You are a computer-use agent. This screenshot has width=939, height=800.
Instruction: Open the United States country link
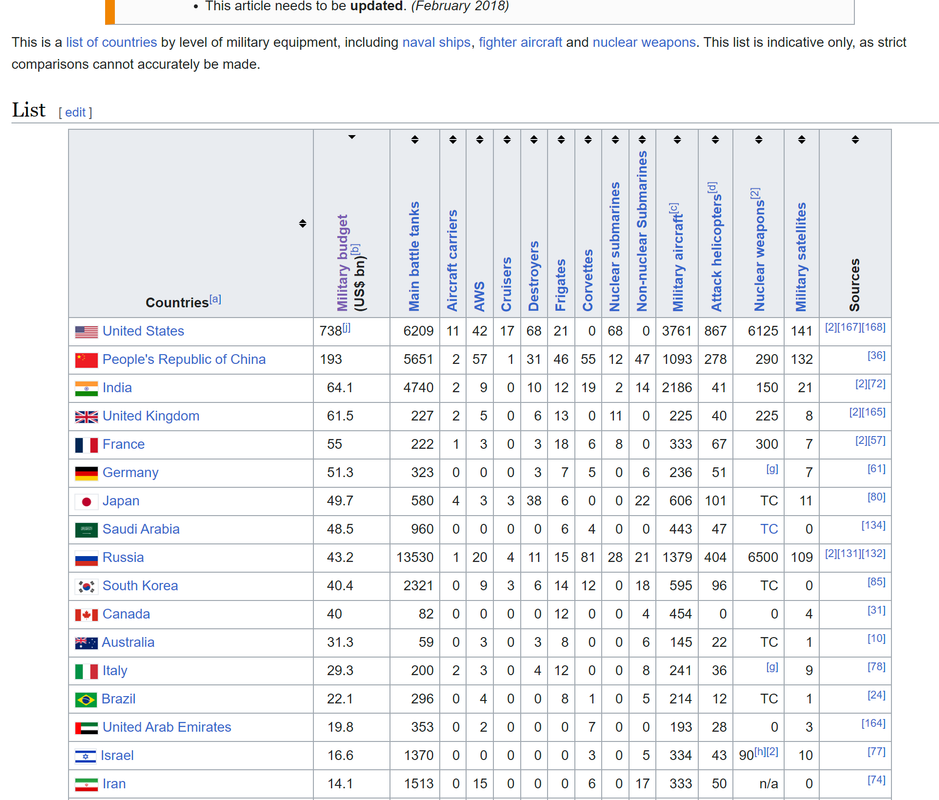[x=143, y=331]
